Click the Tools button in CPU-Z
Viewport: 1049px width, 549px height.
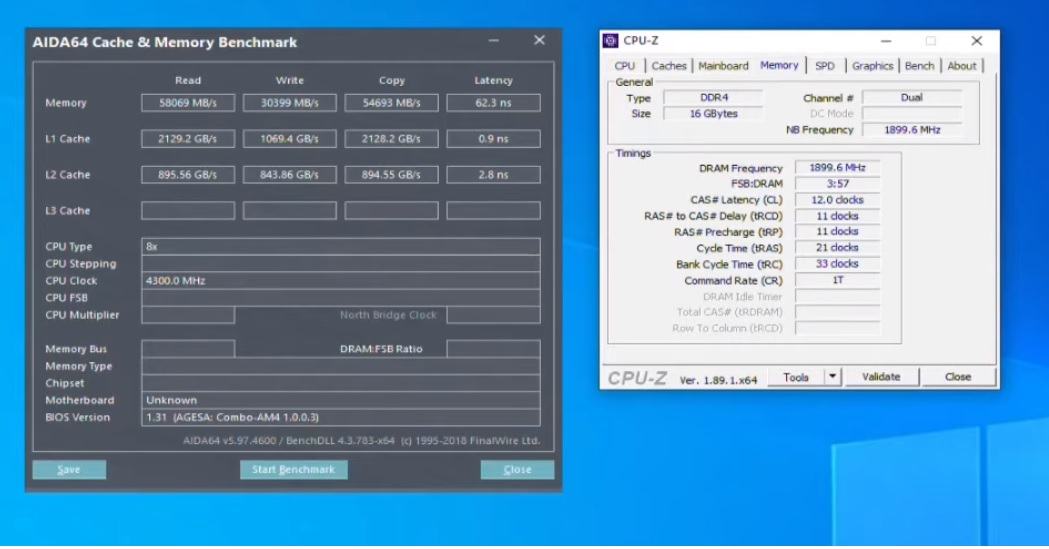tap(795, 377)
